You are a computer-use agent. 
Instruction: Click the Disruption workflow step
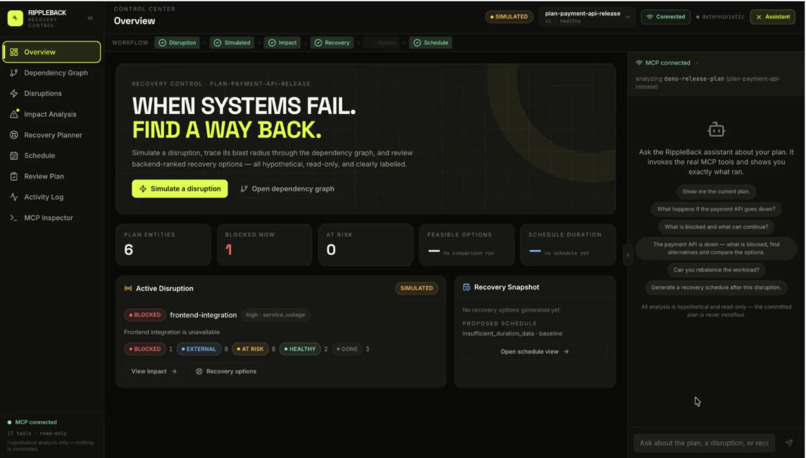click(x=177, y=43)
